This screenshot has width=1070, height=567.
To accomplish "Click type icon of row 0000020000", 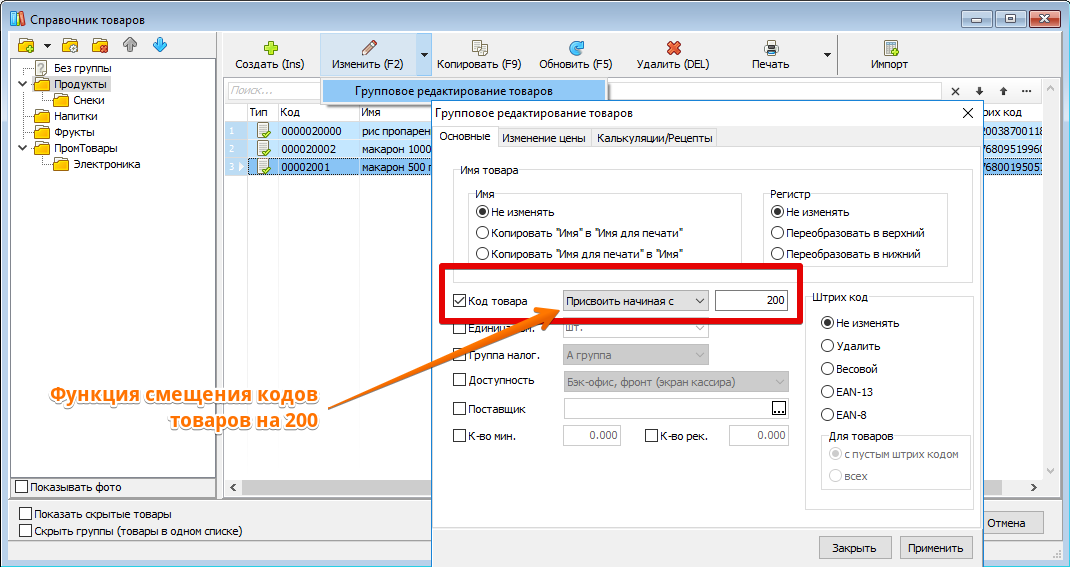I will click(x=263, y=130).
